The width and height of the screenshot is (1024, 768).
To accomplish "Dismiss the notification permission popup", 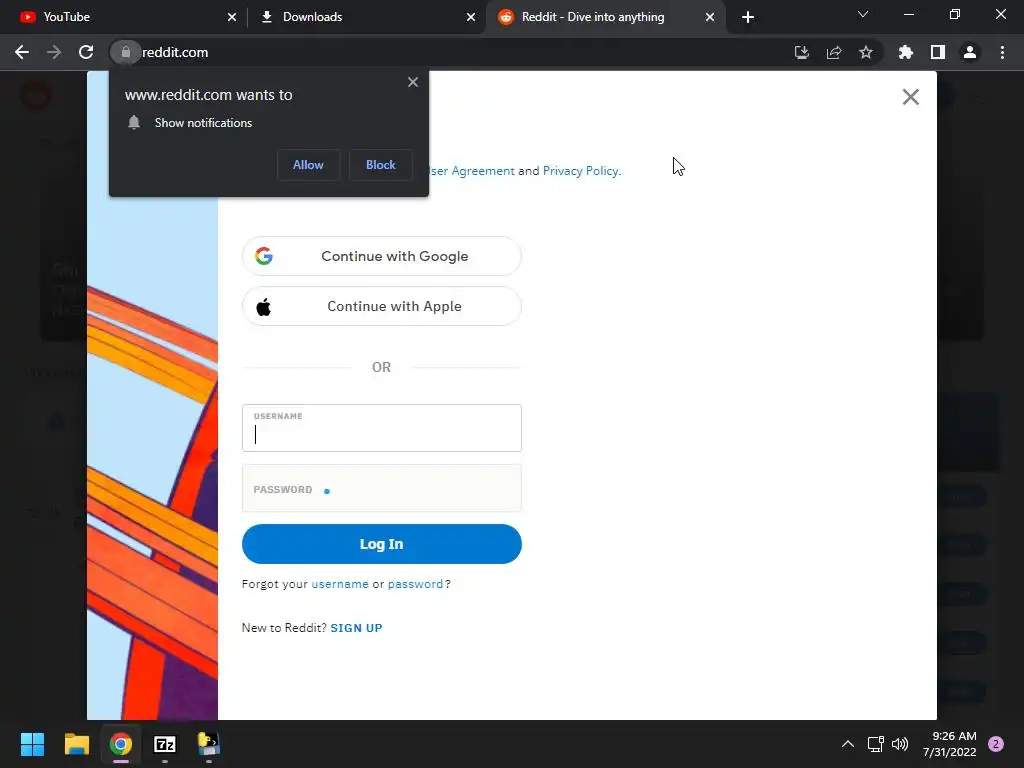I will point(413,82).
